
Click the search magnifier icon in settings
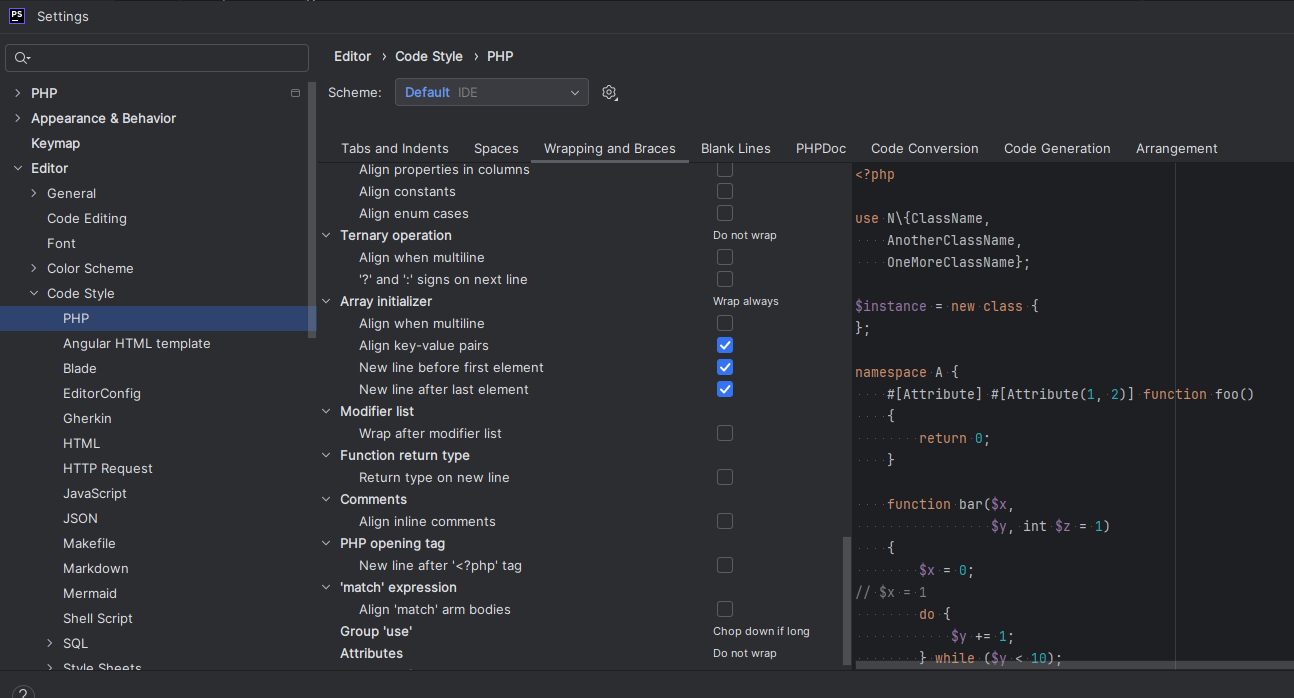pyautogui.click(x=22, y=58)
